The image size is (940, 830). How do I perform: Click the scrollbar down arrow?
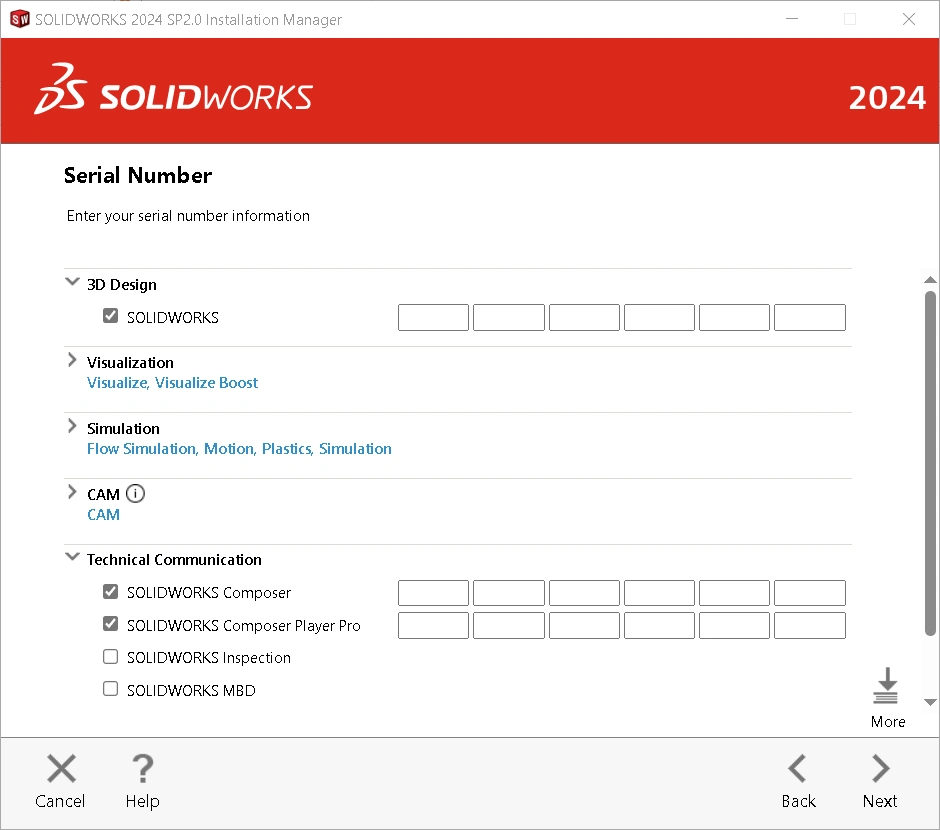pyautogui.click(x=930, y=702)
